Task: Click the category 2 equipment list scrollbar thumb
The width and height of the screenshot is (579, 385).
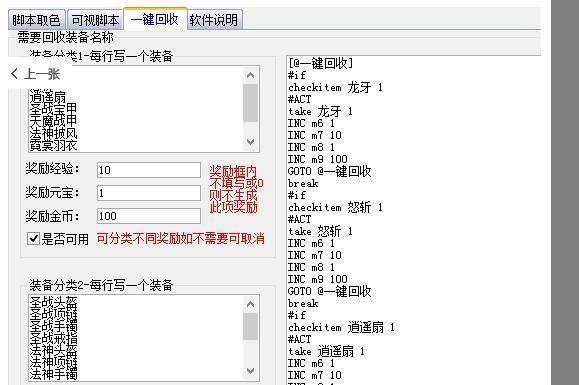Action: (250, 326)
